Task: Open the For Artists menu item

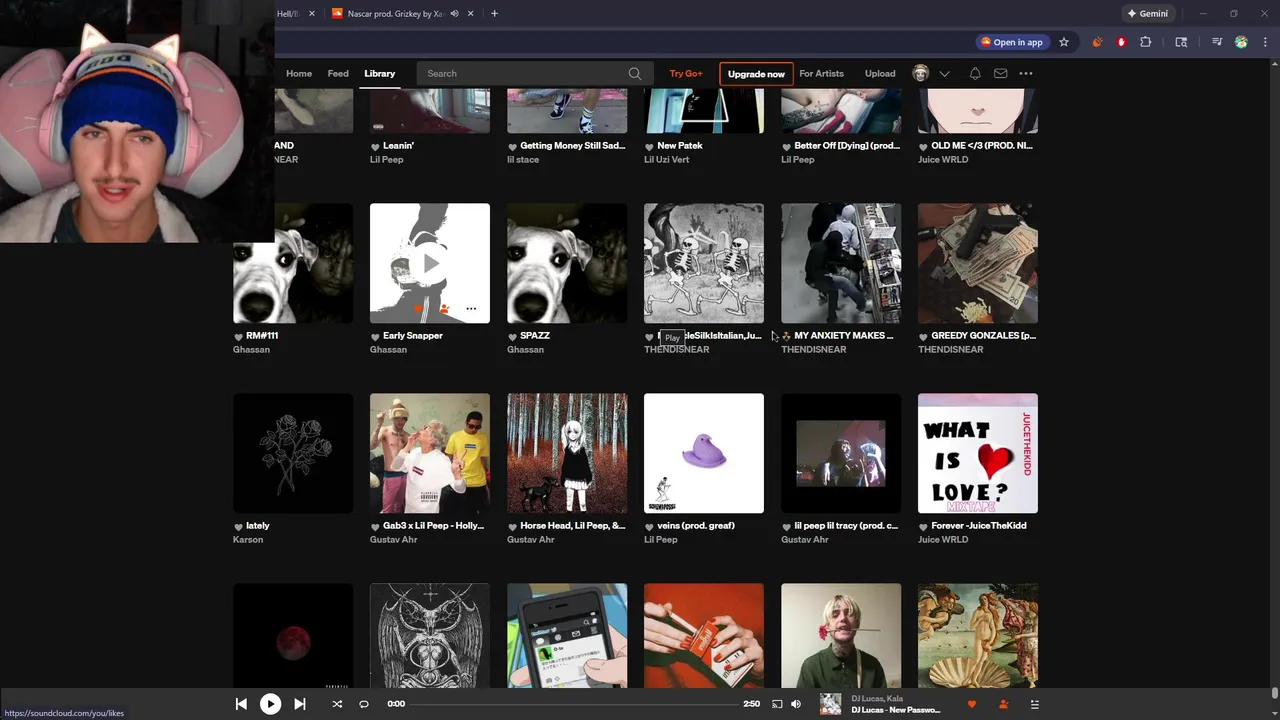Action: click(x=821, y=73)
